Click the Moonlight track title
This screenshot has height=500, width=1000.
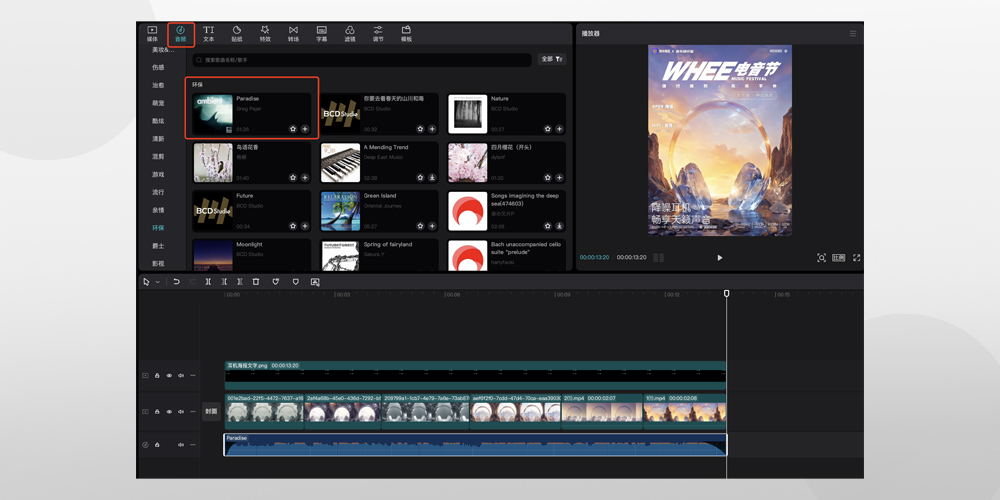point(249,244)
